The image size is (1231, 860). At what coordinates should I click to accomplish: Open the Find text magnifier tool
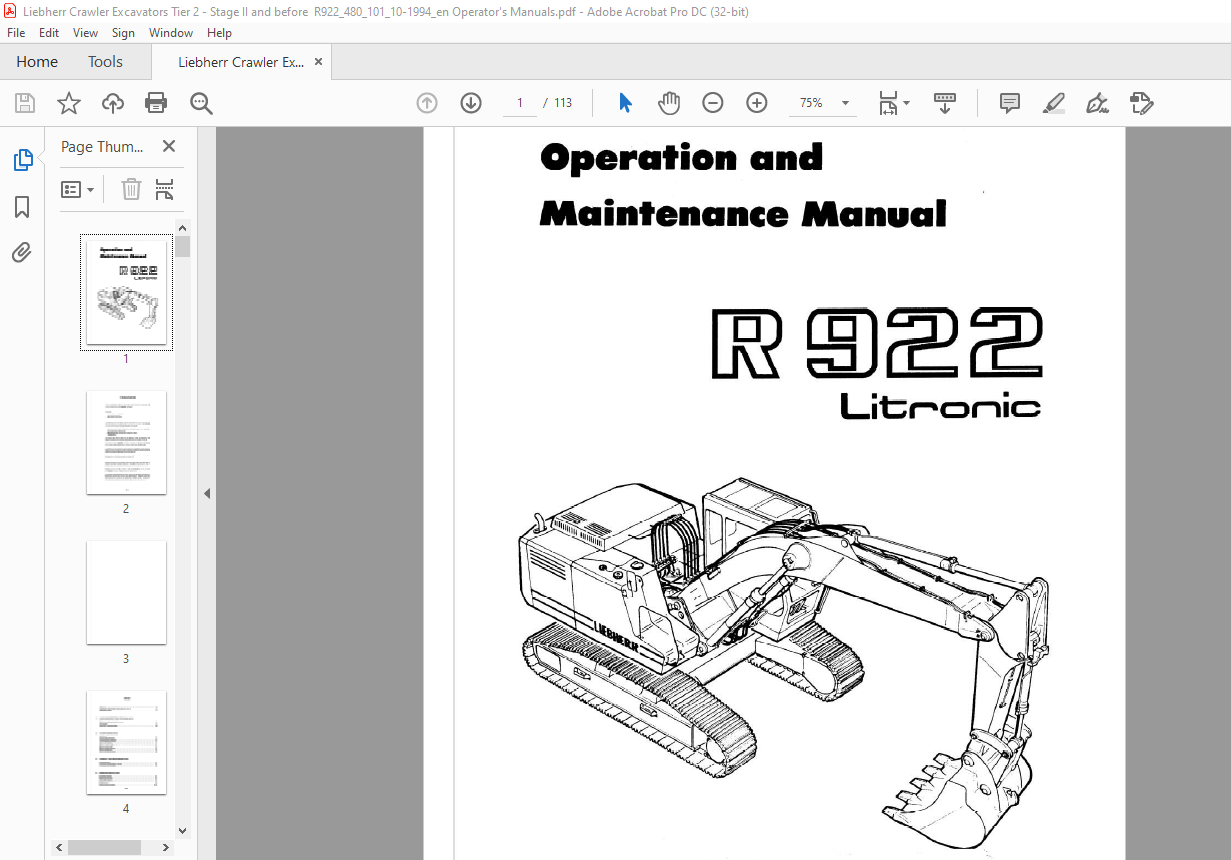[x=201, y=103]
